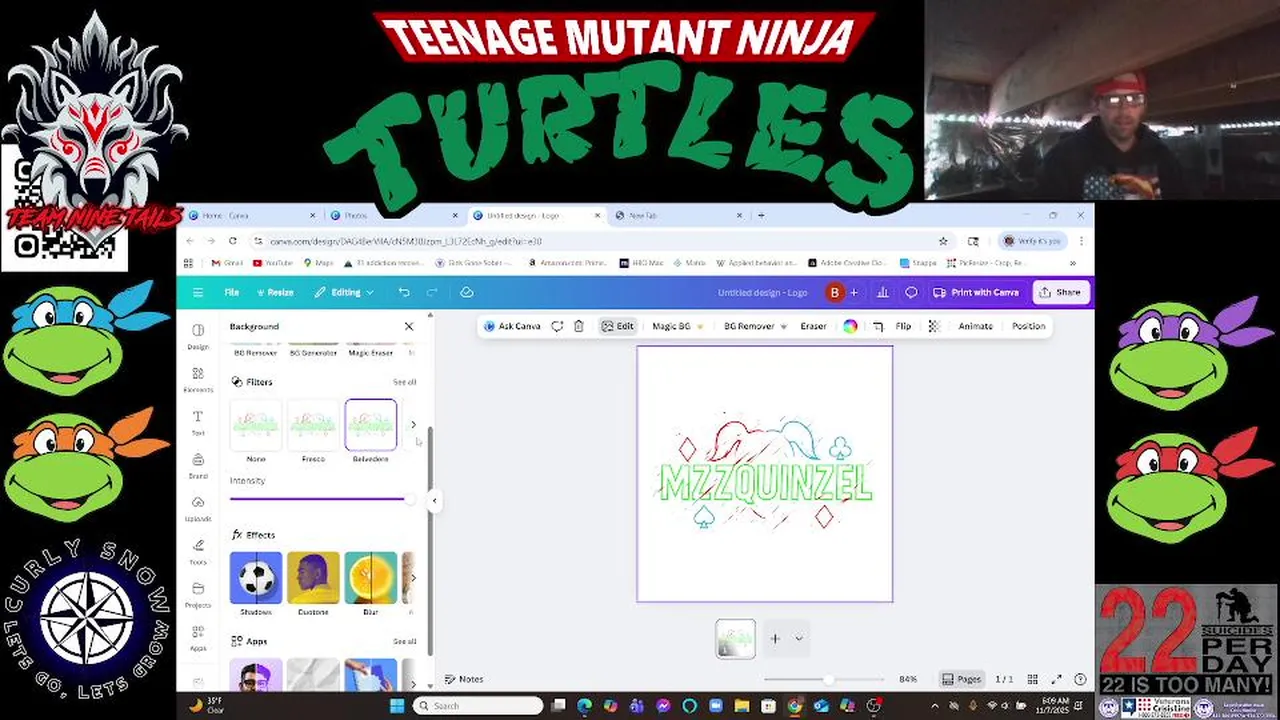Select the Duotone effect thumbnail
Image resolution: width=1280 pixels, height=720 pixels.
[x=313, y=578]
